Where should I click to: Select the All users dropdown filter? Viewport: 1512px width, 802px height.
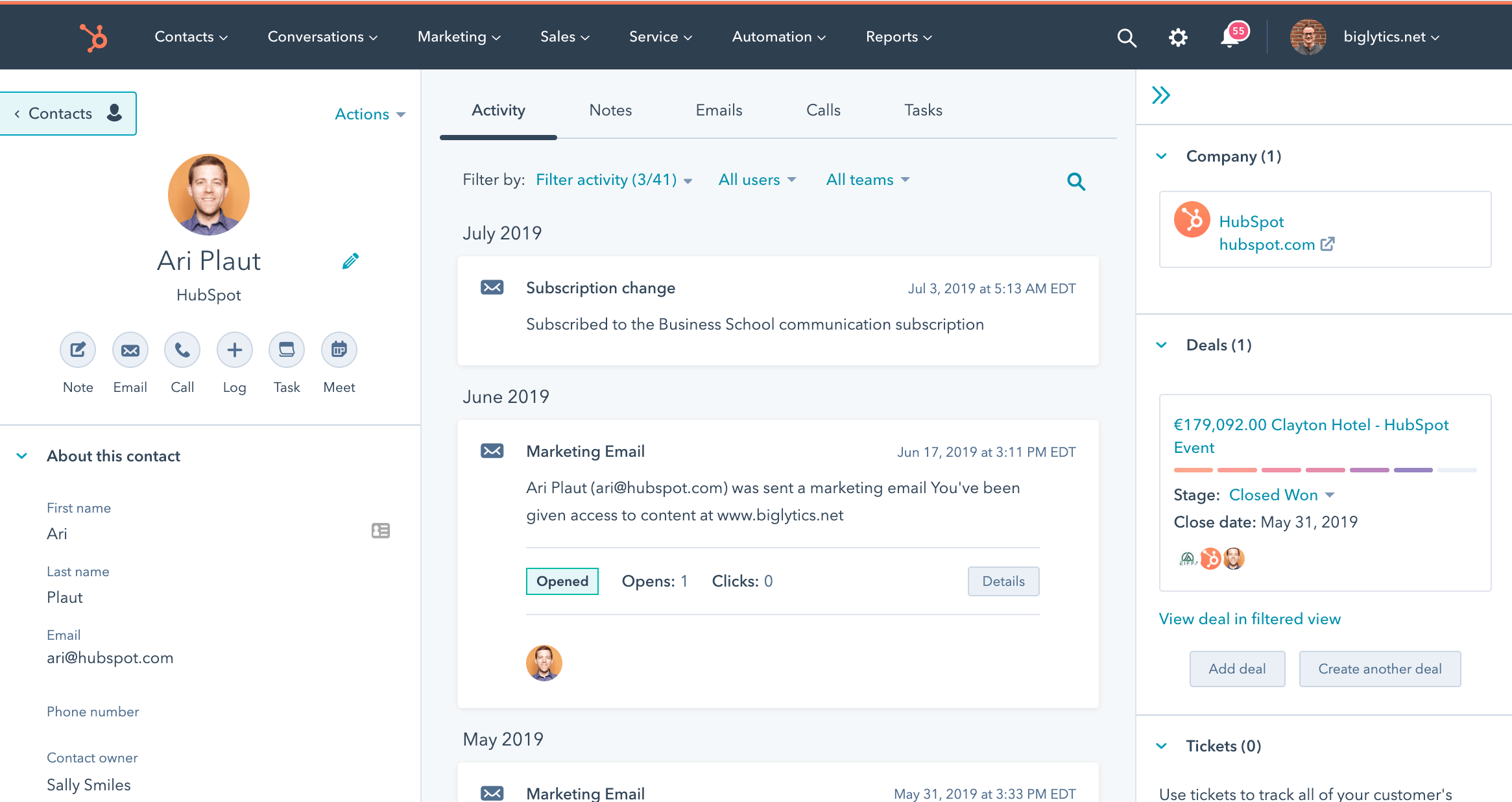pyautogui.click(x=757, y=180)
